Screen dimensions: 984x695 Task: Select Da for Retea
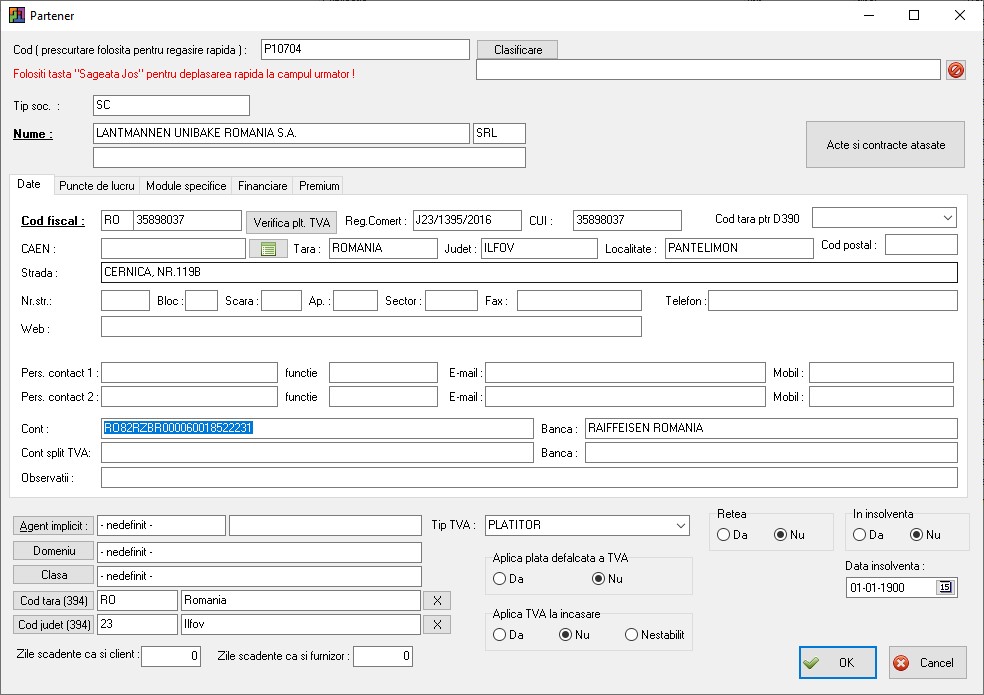(723, 535)
